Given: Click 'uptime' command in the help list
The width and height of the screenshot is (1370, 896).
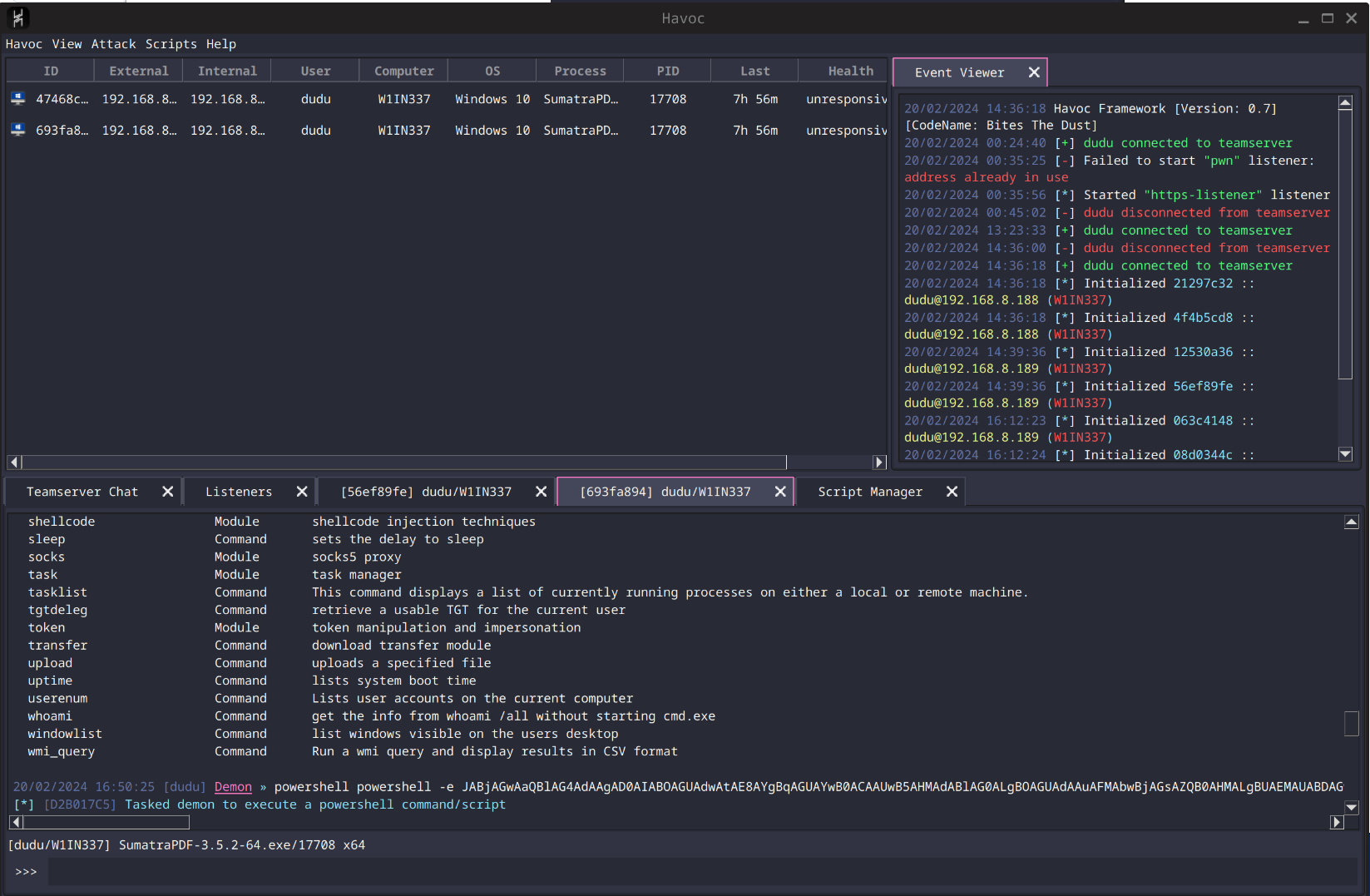Looking at the screenshot, I should click(50, 681).
